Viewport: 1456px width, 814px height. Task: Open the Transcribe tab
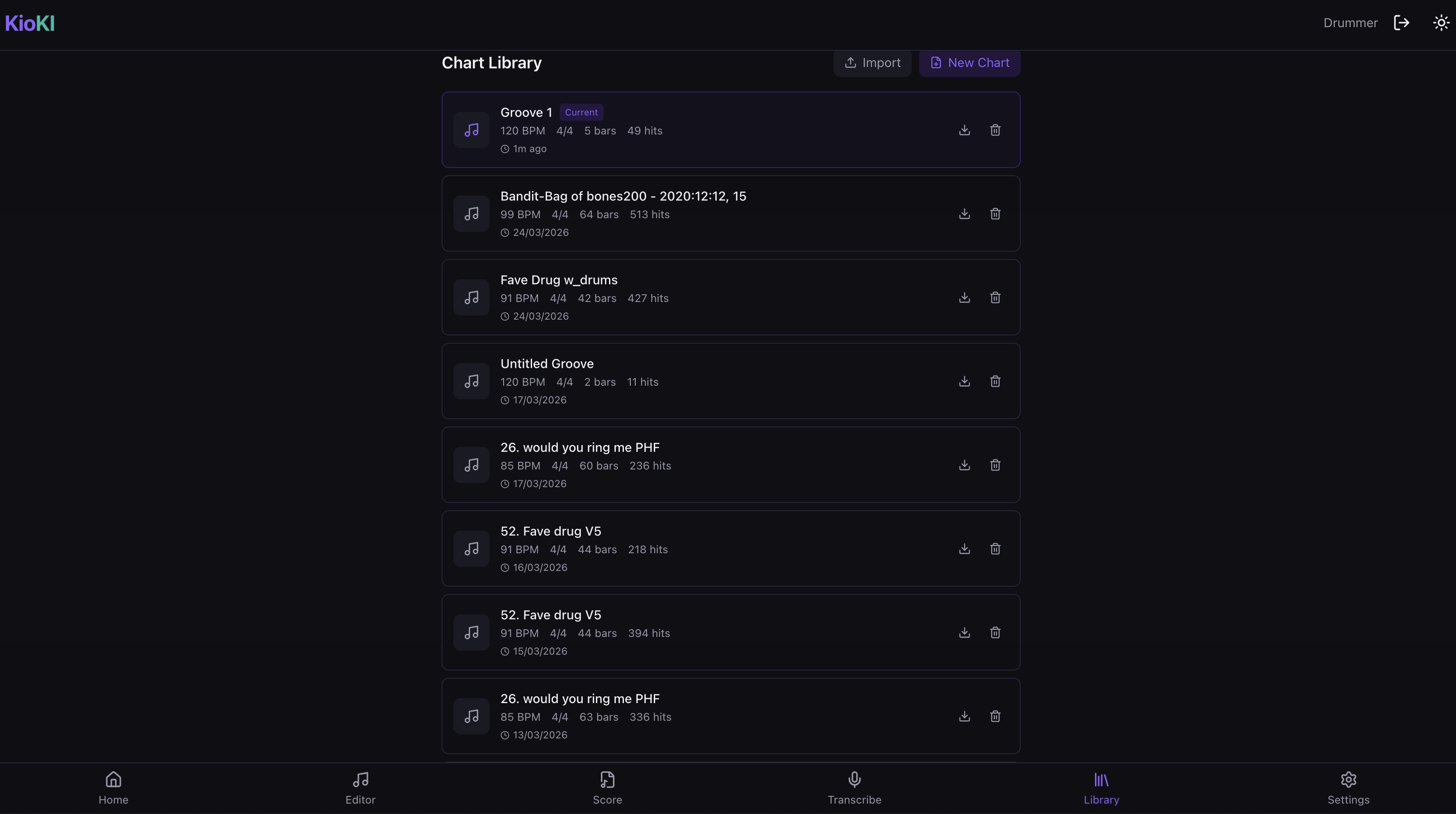(855, 787)
